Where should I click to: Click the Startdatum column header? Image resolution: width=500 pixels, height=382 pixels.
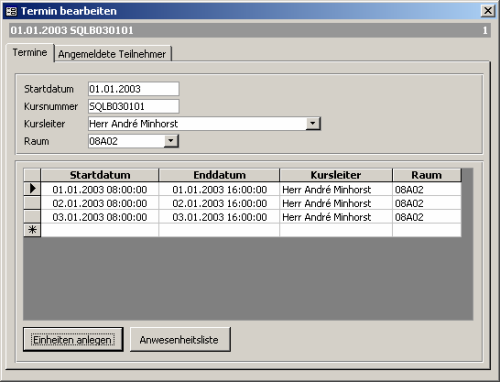point(100,175)
